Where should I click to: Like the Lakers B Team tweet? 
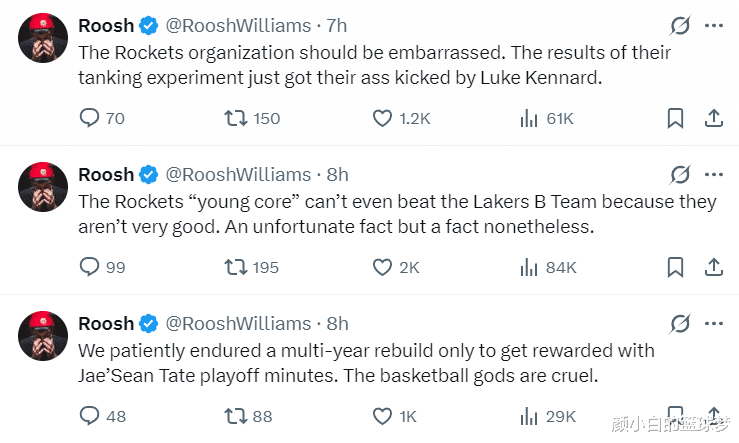[x=382, y=267]
